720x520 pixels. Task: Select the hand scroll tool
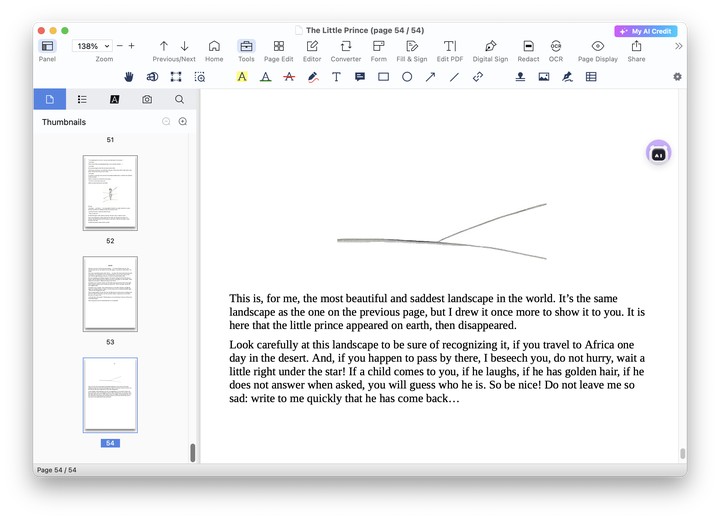pos(129,77)
